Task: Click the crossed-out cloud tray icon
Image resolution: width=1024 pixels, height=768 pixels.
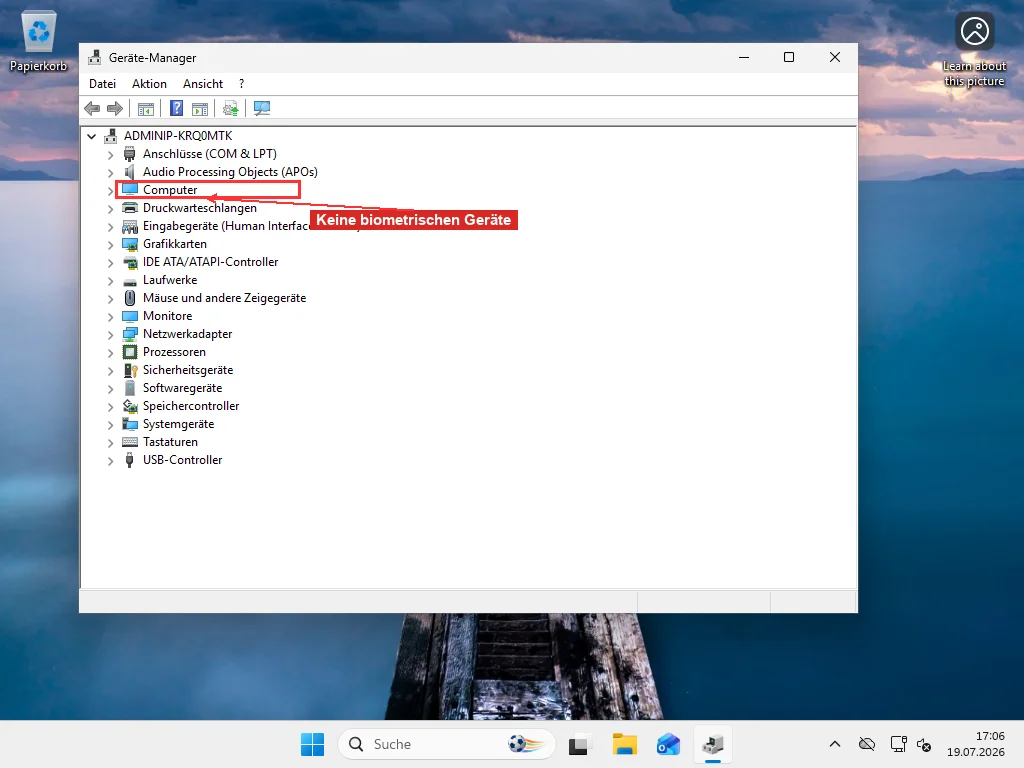Action: click(867, 744)
